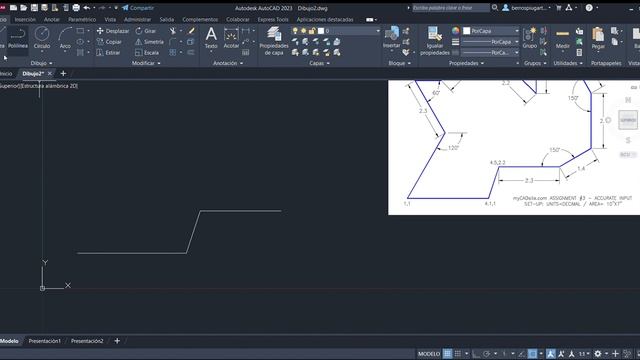Select the Girar rotate tool
640x360 pixels.
click(x=146, y=31)
